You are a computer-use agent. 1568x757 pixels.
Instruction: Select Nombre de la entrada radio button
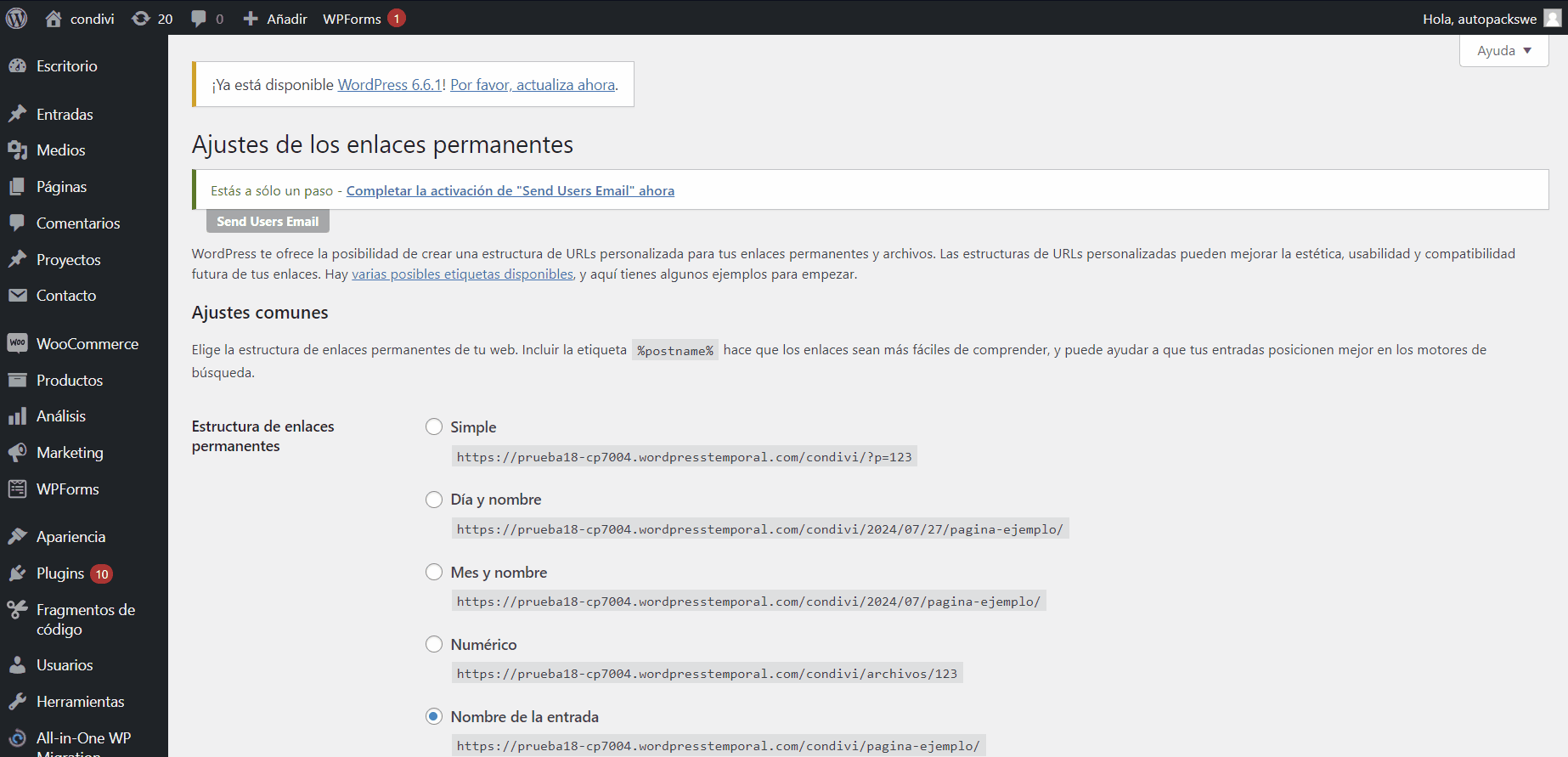434,716
